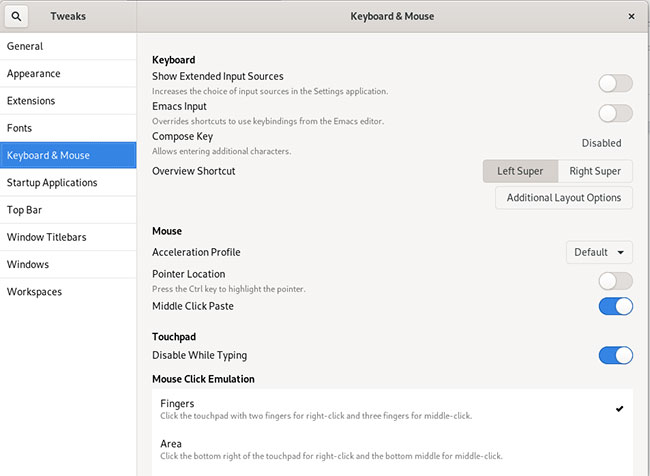Click the Acceleration Profile label
650x476 pixels.
(x=196, y=252)
